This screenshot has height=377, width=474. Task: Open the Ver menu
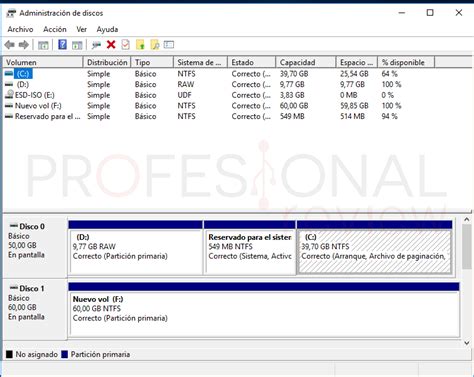(x=82, y=29)
